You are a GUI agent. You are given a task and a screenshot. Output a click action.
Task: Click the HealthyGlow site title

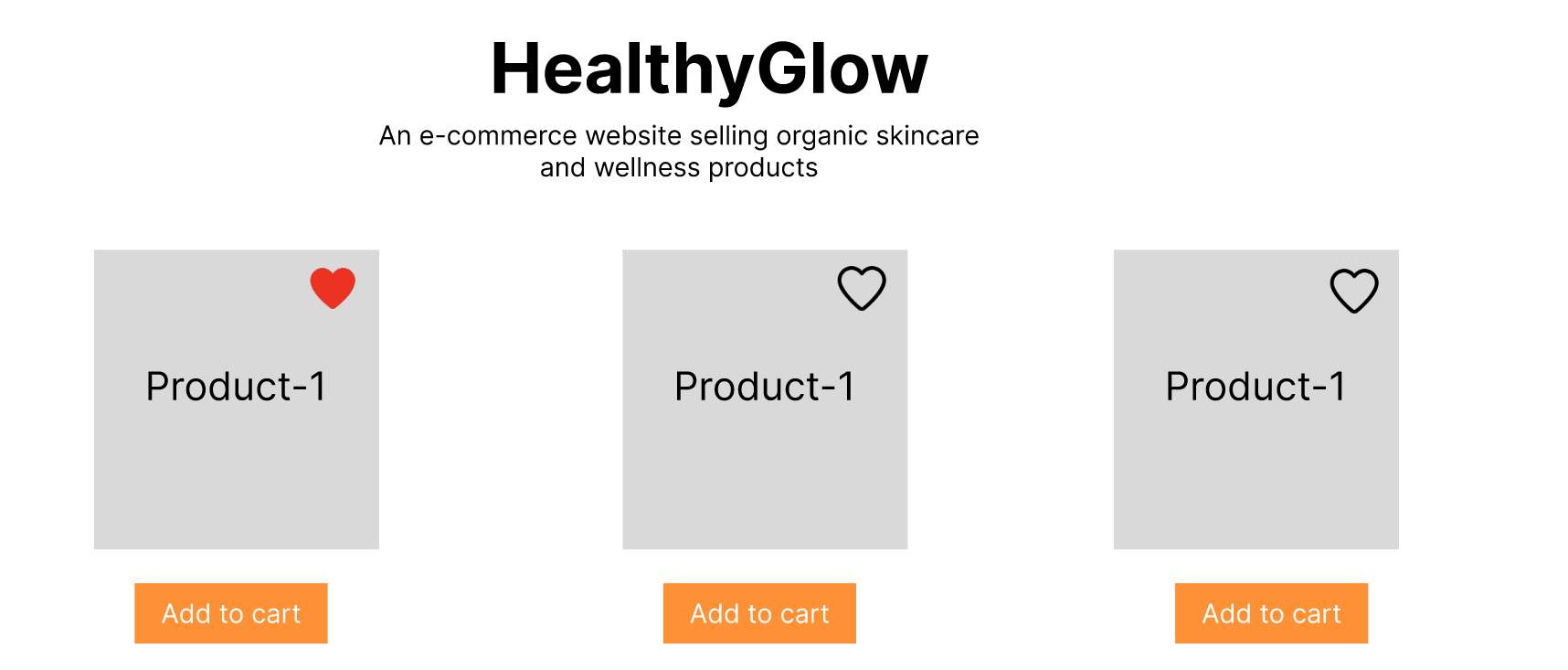(709, 69)
